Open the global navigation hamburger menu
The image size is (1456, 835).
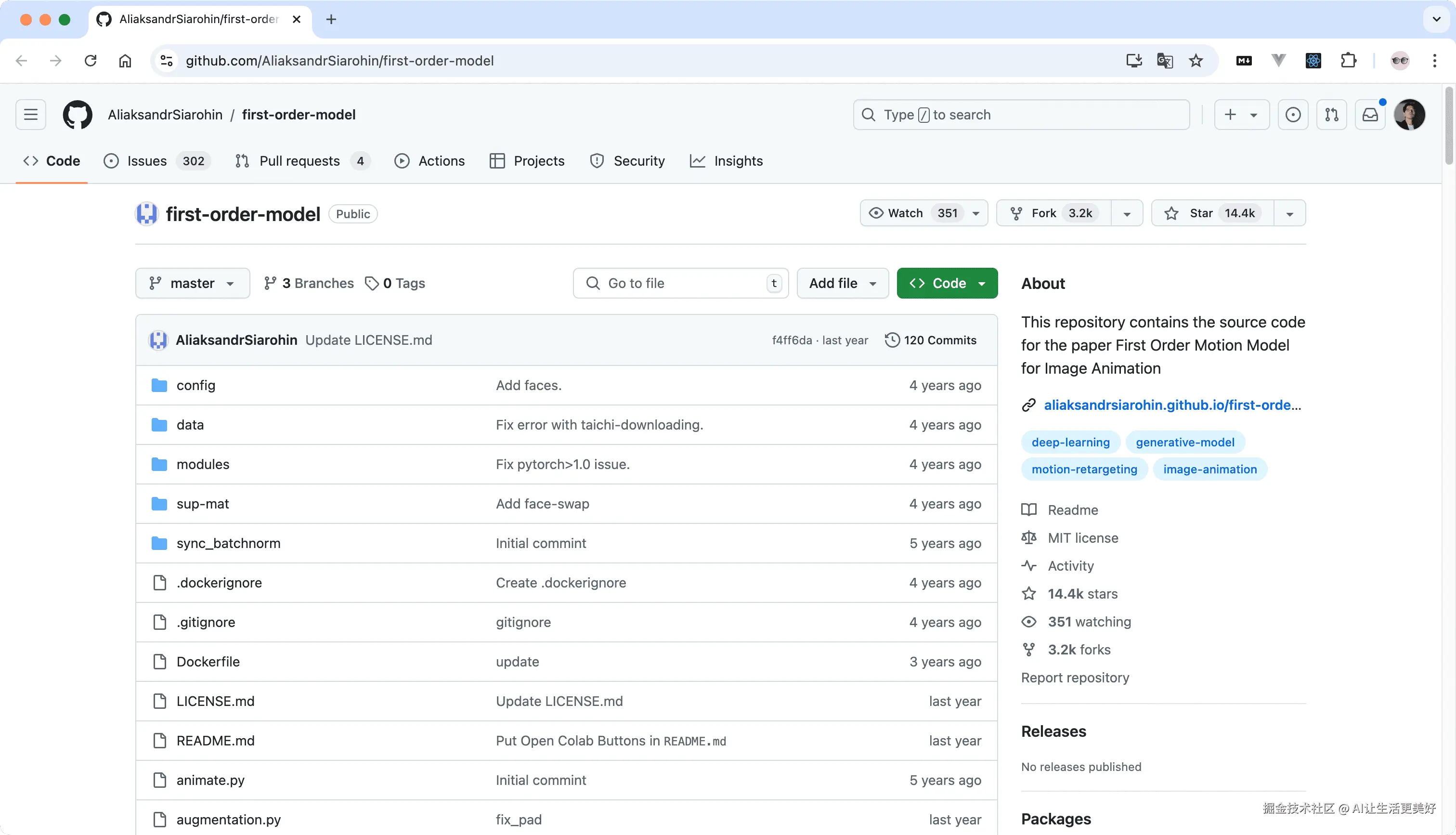pyautogui.click(x=30, y=114)
